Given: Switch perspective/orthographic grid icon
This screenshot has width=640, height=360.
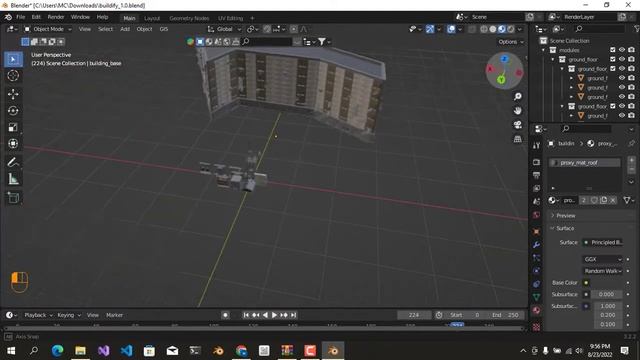Looking at the screenshot, I should [x=518, y=139].
